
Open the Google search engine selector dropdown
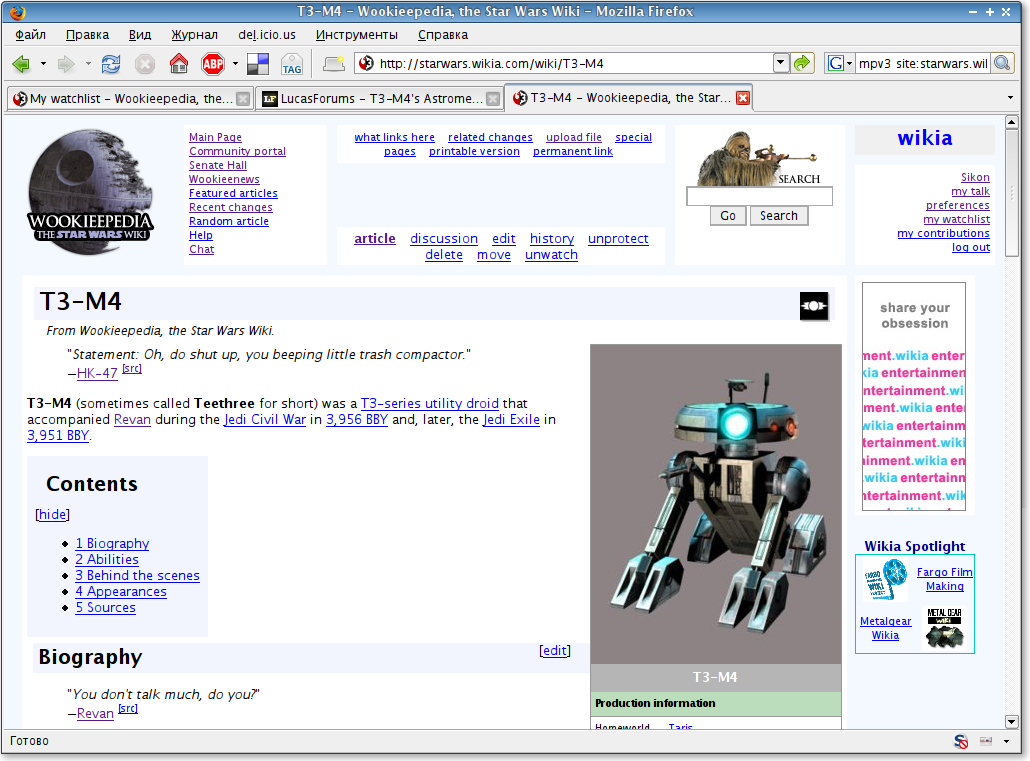coord(840,63)
